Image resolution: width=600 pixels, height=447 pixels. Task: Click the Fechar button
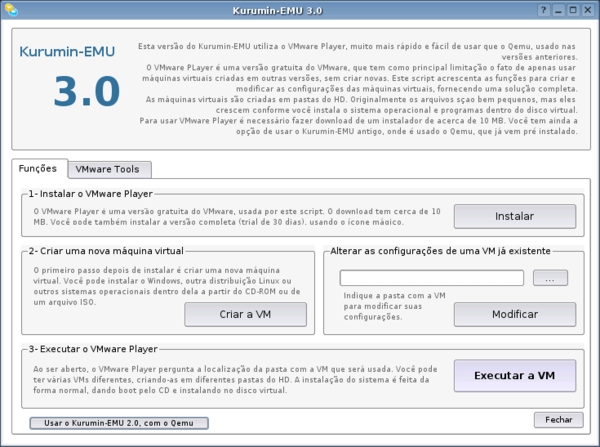[559, 420]
